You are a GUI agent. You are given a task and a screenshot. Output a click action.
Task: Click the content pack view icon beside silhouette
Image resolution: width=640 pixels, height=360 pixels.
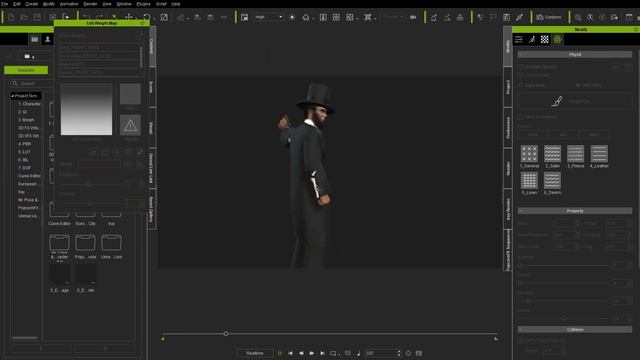(35, 39)
